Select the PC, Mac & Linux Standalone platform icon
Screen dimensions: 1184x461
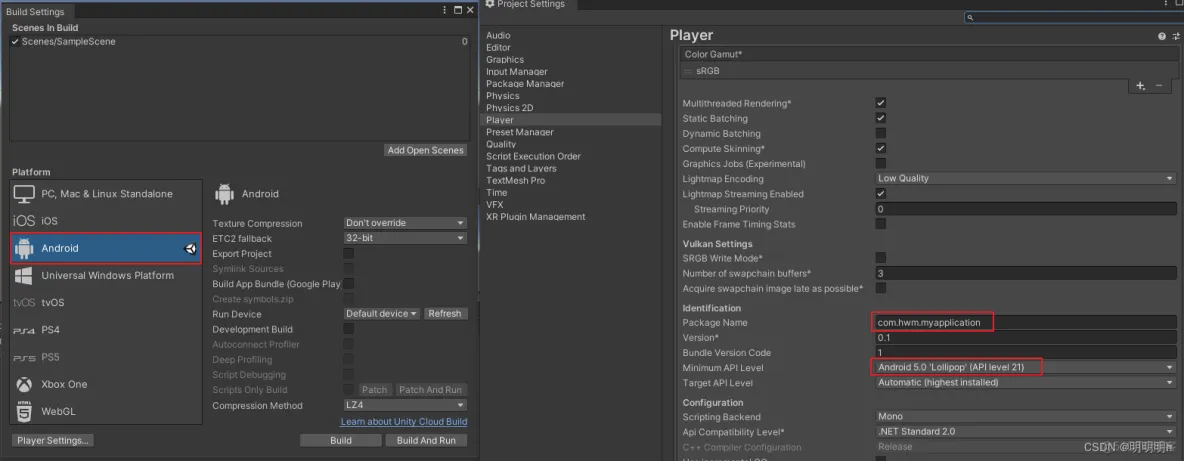pos(24,194)
